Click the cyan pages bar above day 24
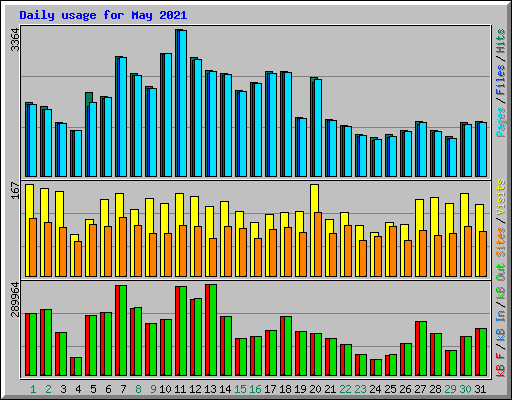Screen dimensions: 512x400 (x=378, y=158)
